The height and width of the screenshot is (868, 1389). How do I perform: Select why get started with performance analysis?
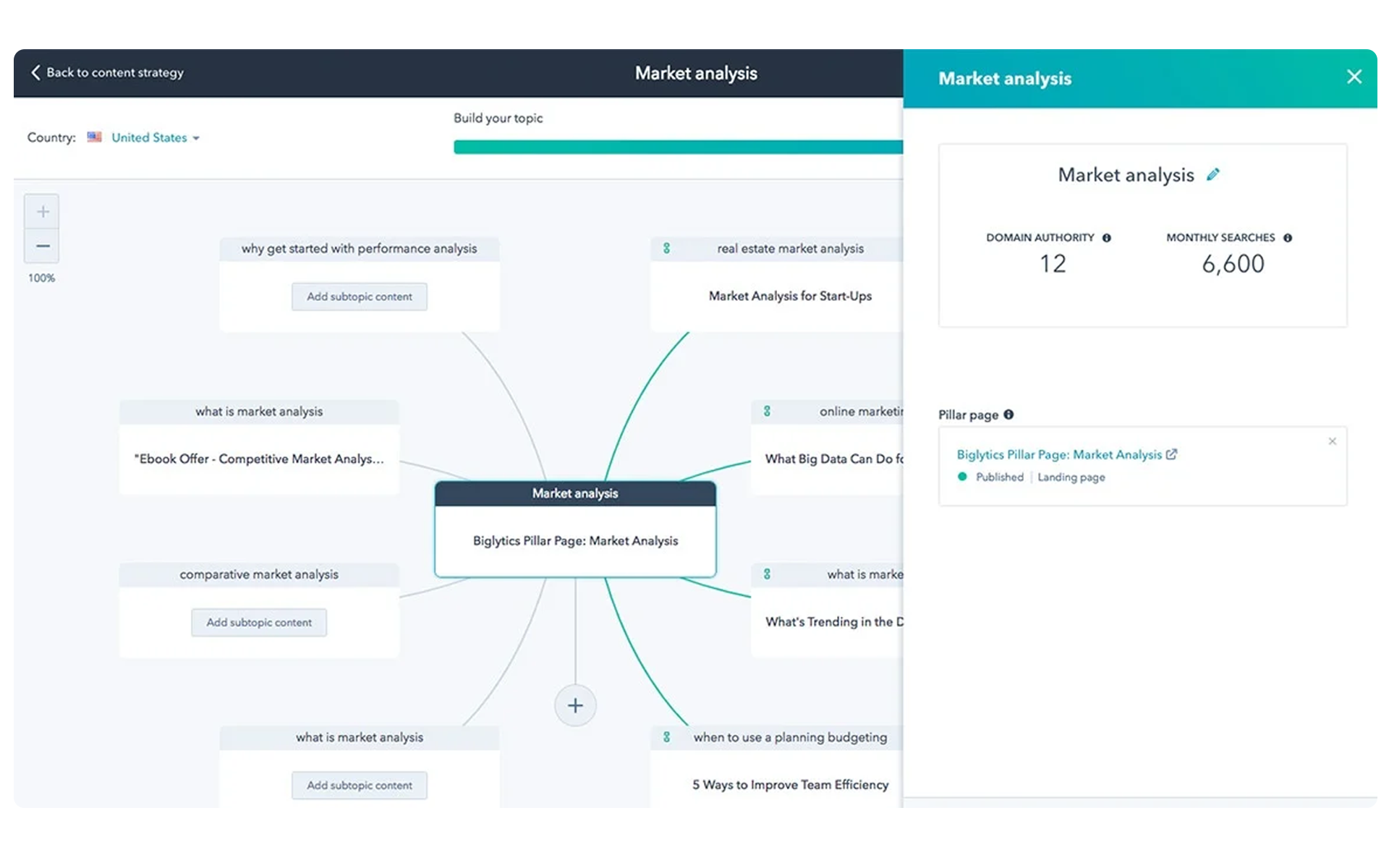(360, 248)
